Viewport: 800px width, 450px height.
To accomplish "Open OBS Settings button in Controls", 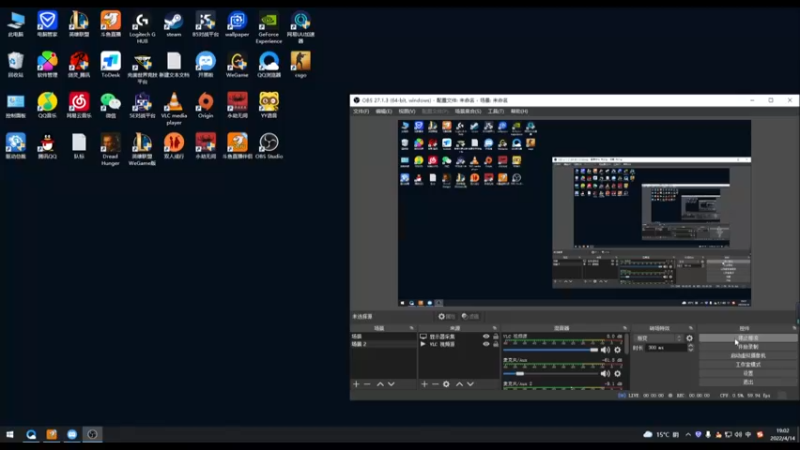I will (x=748, y=373).
